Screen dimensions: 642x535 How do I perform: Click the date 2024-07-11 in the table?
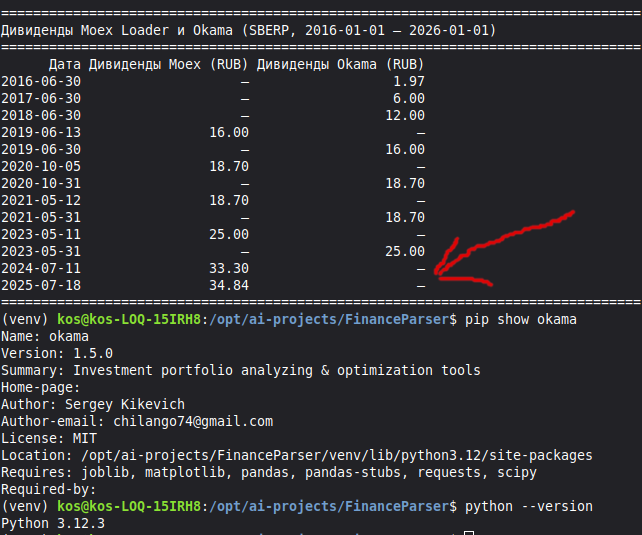click(x=41, y=268)
